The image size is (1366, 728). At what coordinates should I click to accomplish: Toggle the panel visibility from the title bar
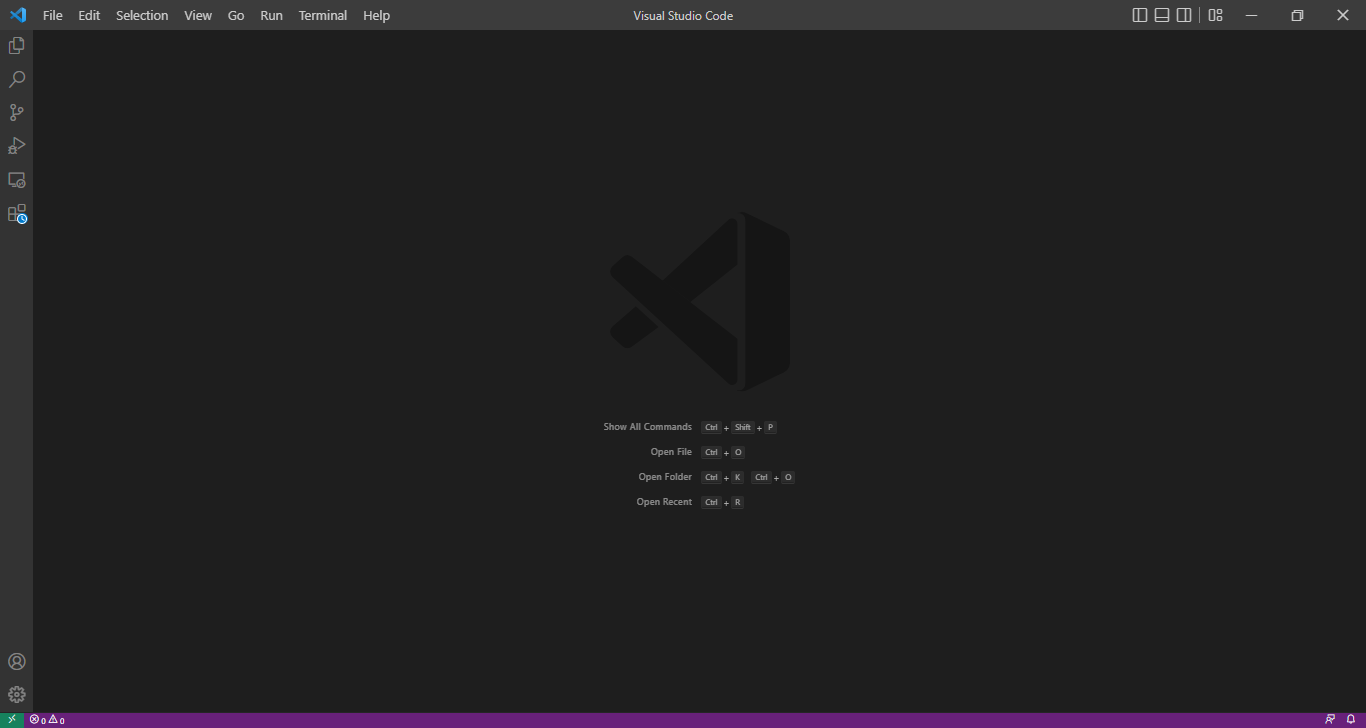(1160, 15)
